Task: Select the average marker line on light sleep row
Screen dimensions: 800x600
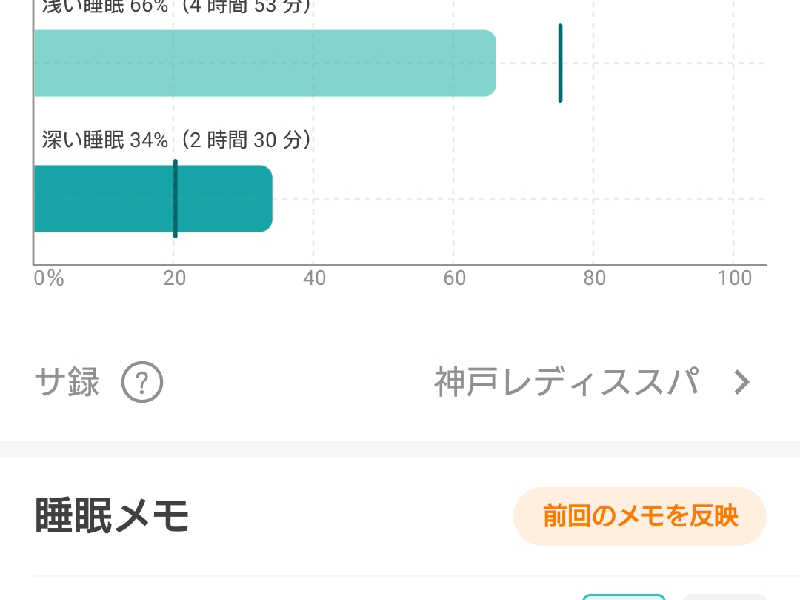Action: tap(560, 63)
